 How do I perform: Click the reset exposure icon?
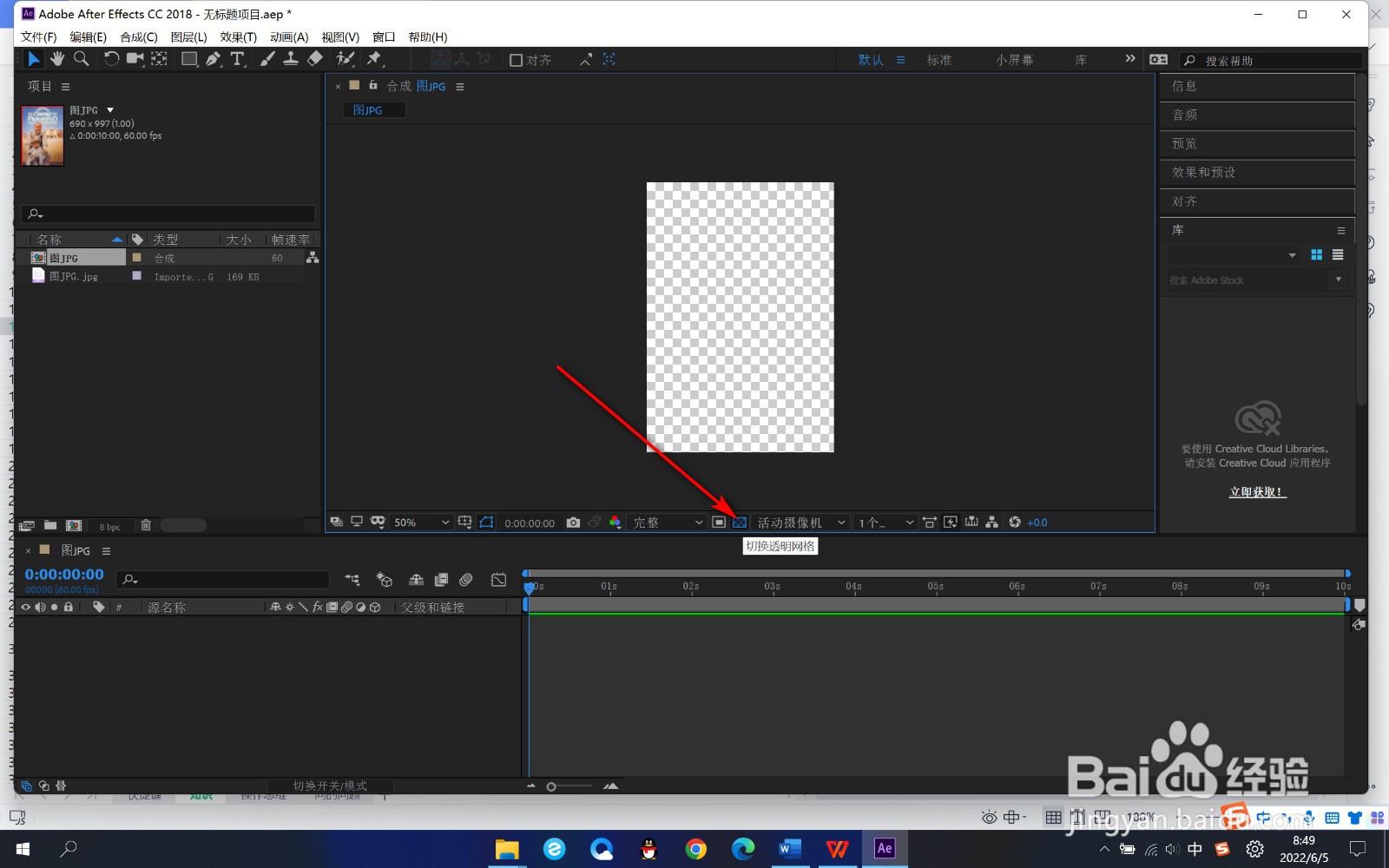pyautogui.click(x=1014, y=523)
